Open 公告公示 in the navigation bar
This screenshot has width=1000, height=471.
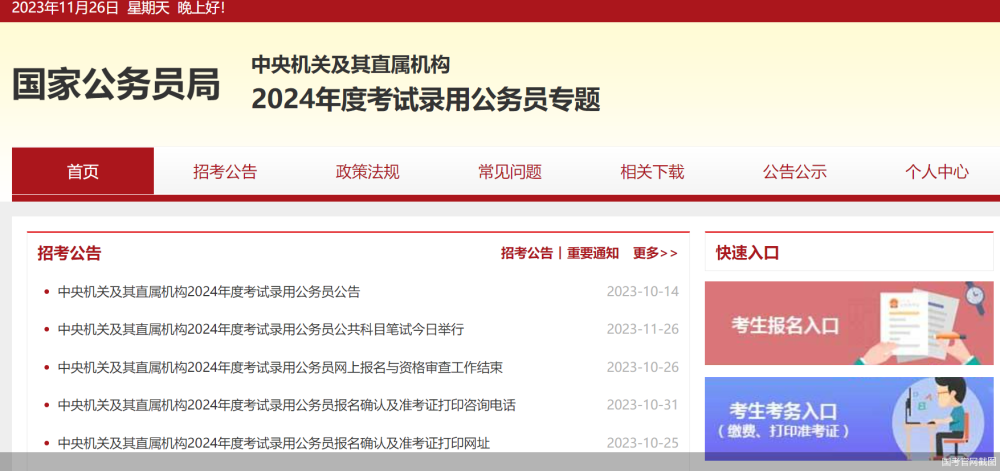795,171
